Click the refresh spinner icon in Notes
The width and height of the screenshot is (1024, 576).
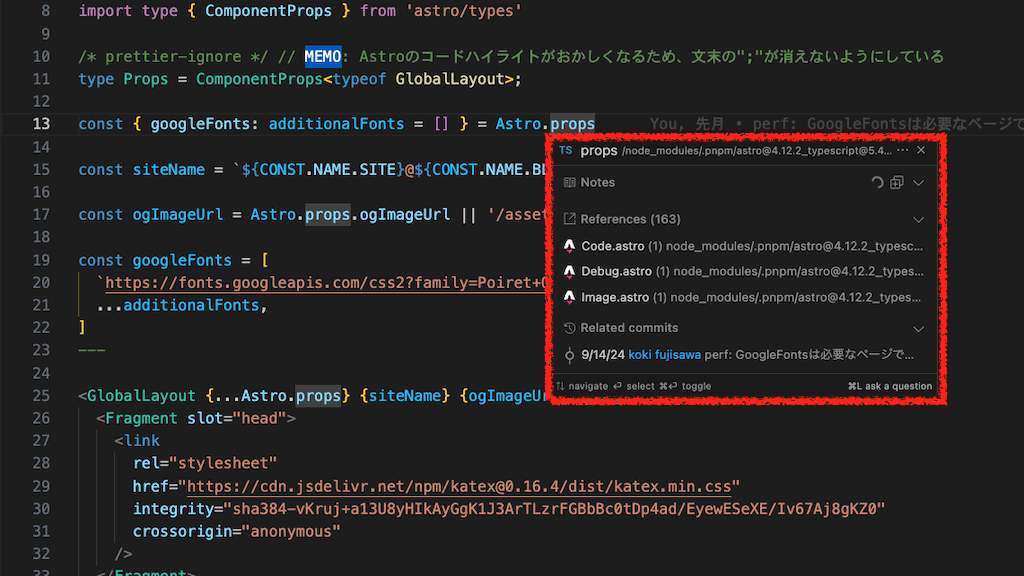[877, 183]
